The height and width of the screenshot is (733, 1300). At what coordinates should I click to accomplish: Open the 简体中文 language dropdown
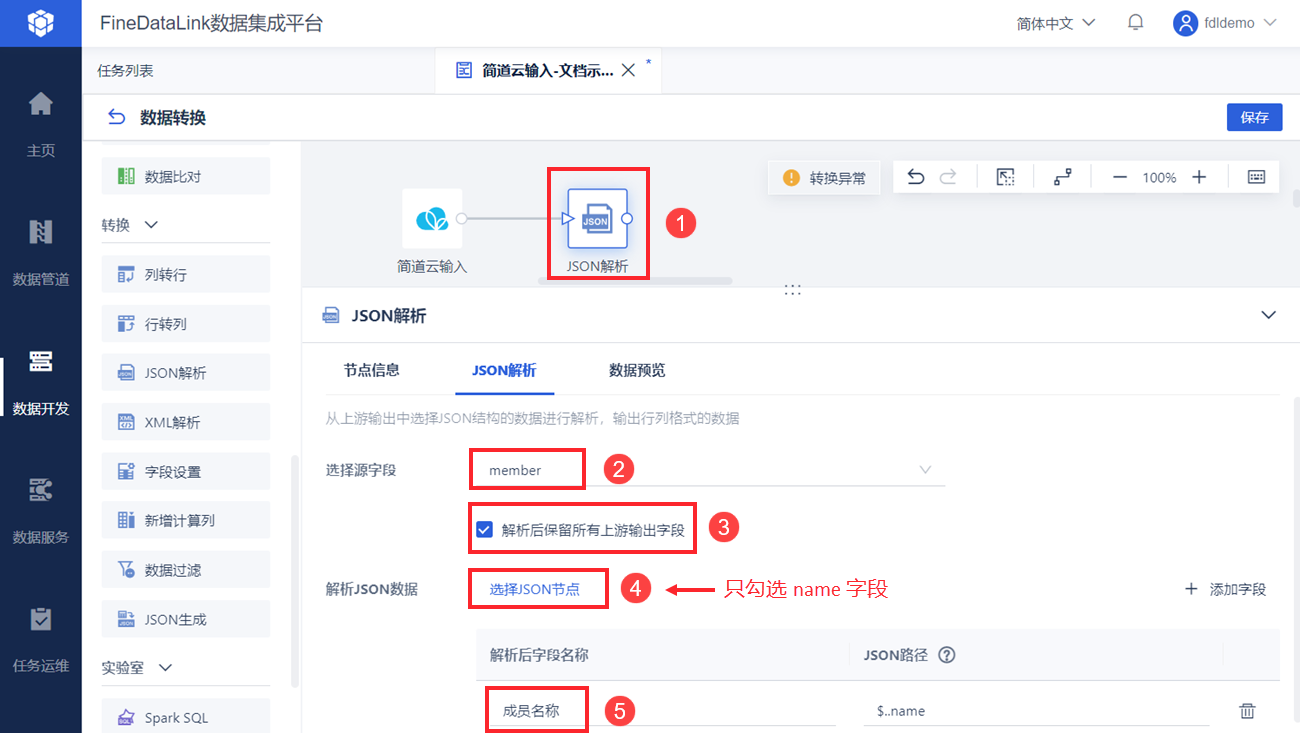click(x=1056, y=23)
